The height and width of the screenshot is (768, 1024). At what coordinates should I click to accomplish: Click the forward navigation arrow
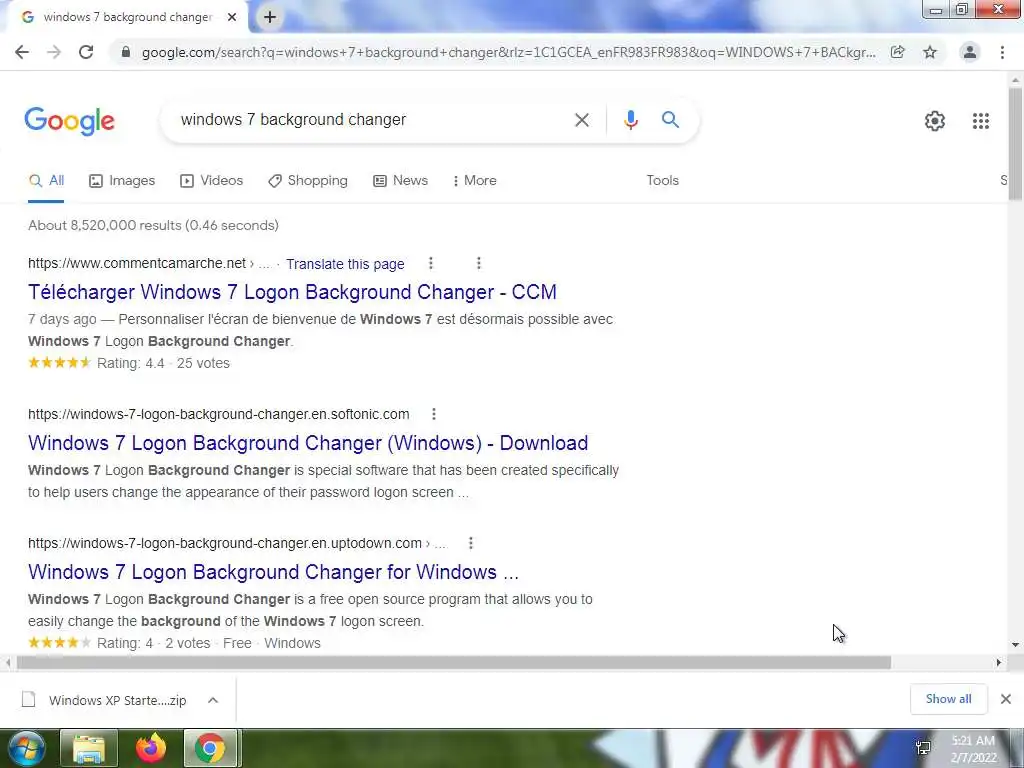pyautogui.click(x=54, y=52)
